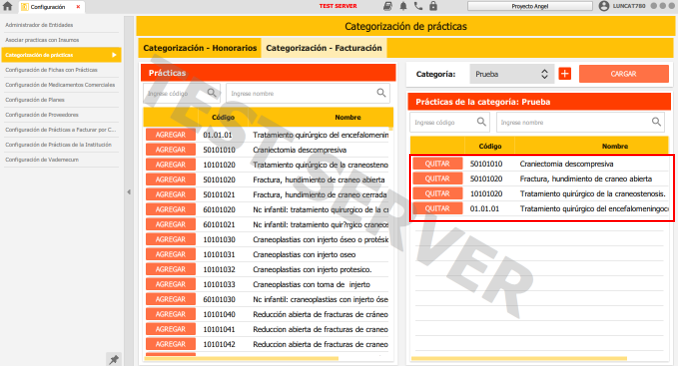The height and width of the screenshot is (366, 678).
Task: Click AGREGAR for code 01.01.01
Action: (171, 135)
